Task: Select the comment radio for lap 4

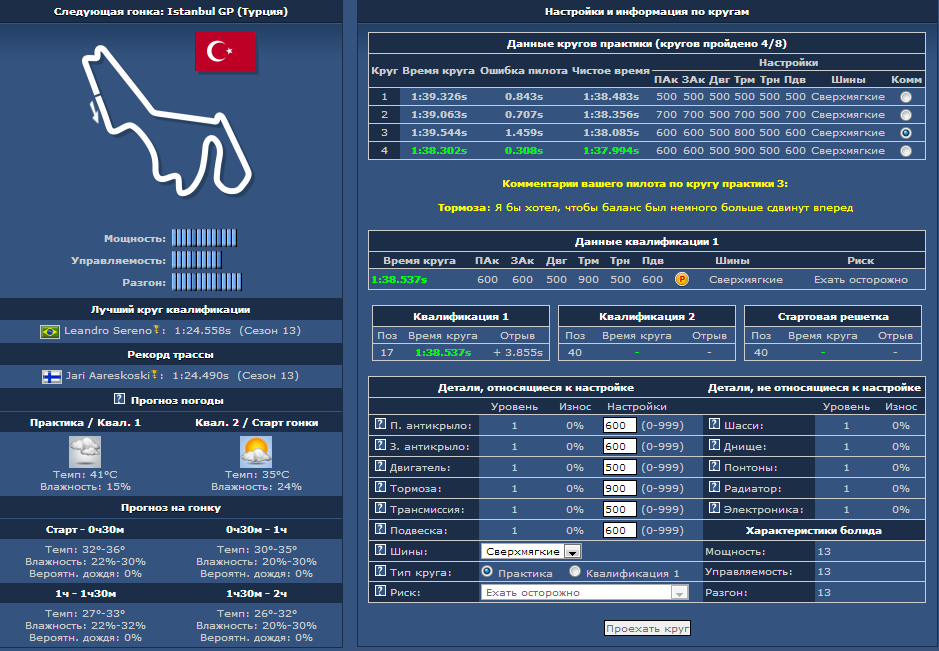Action: click(x=906, y=151)
